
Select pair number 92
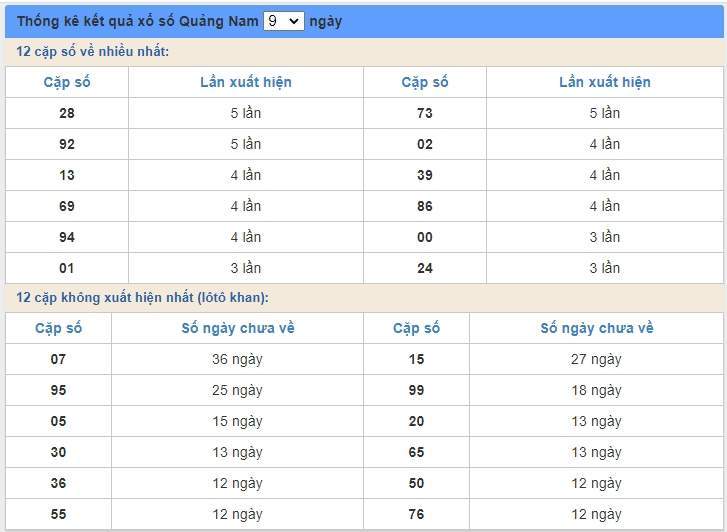pyautogui.click(x=67, y=144)
